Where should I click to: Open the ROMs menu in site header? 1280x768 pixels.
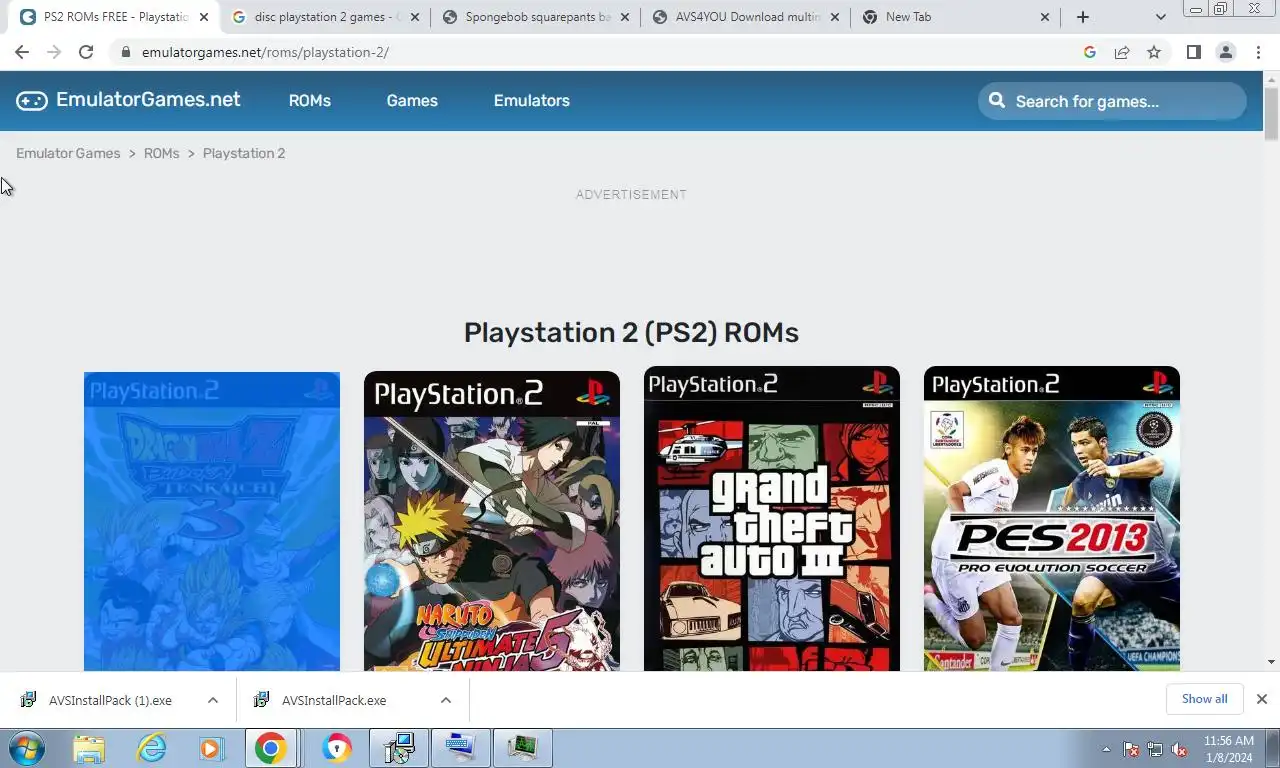tap(310, 100)
